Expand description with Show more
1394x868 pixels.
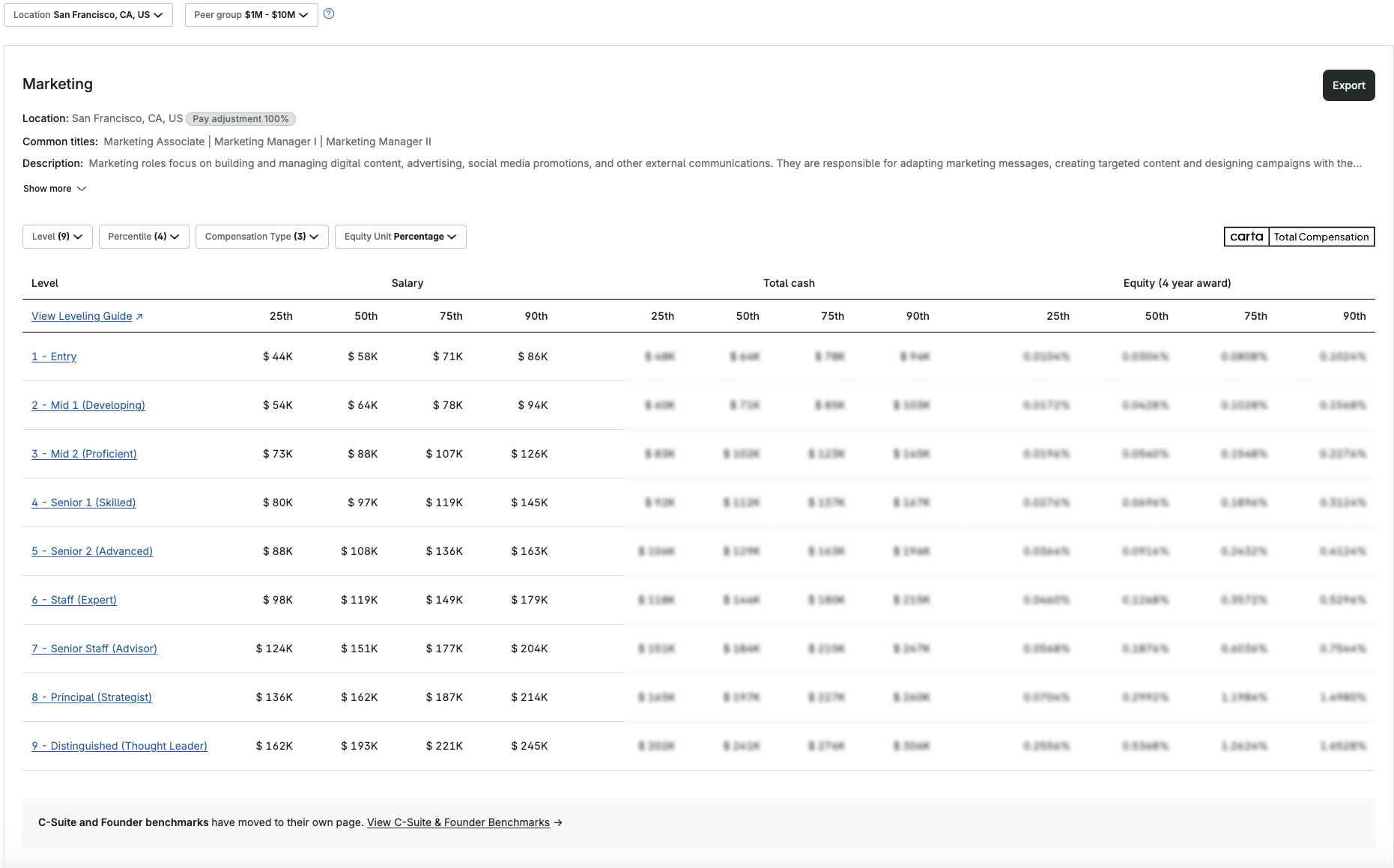(x=55, y=189)
